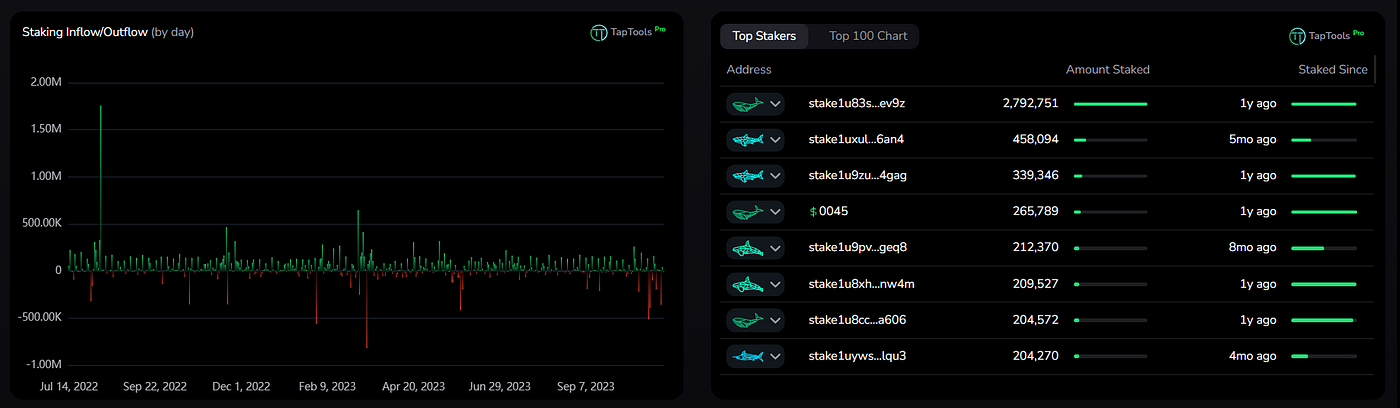Click the whale icon beside stake1u83s...ev9z
This screenshot has height=408, width=1400.
coord(746,104)
